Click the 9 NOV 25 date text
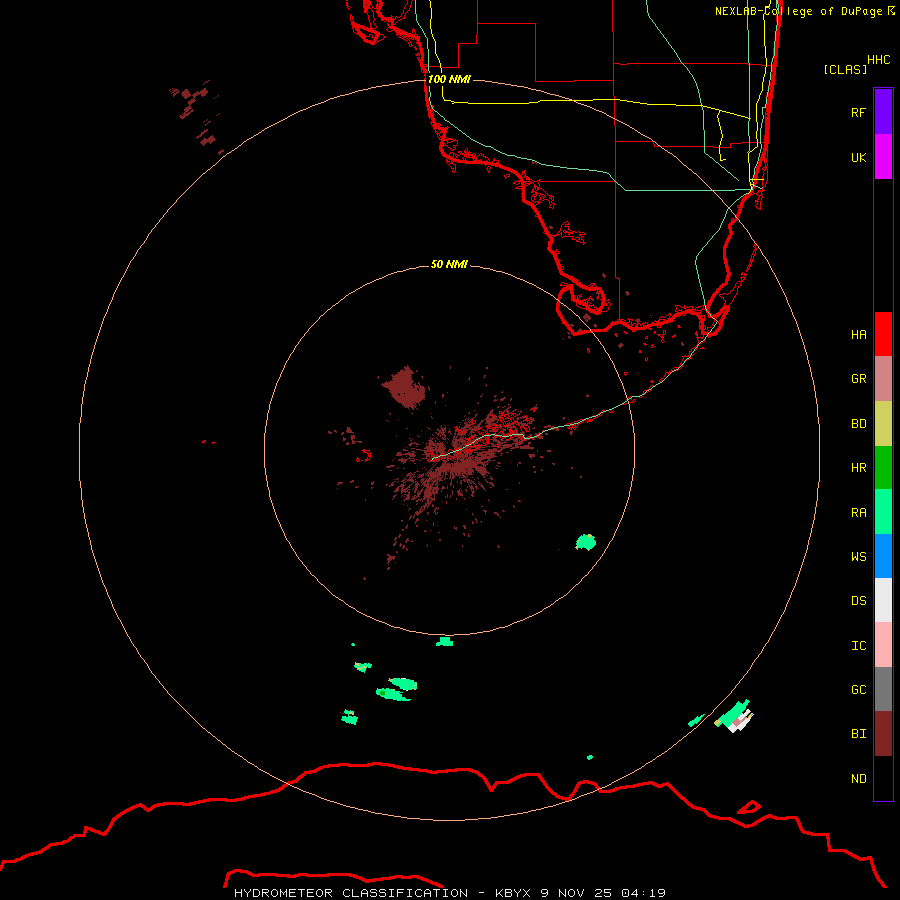 (576, 893)
